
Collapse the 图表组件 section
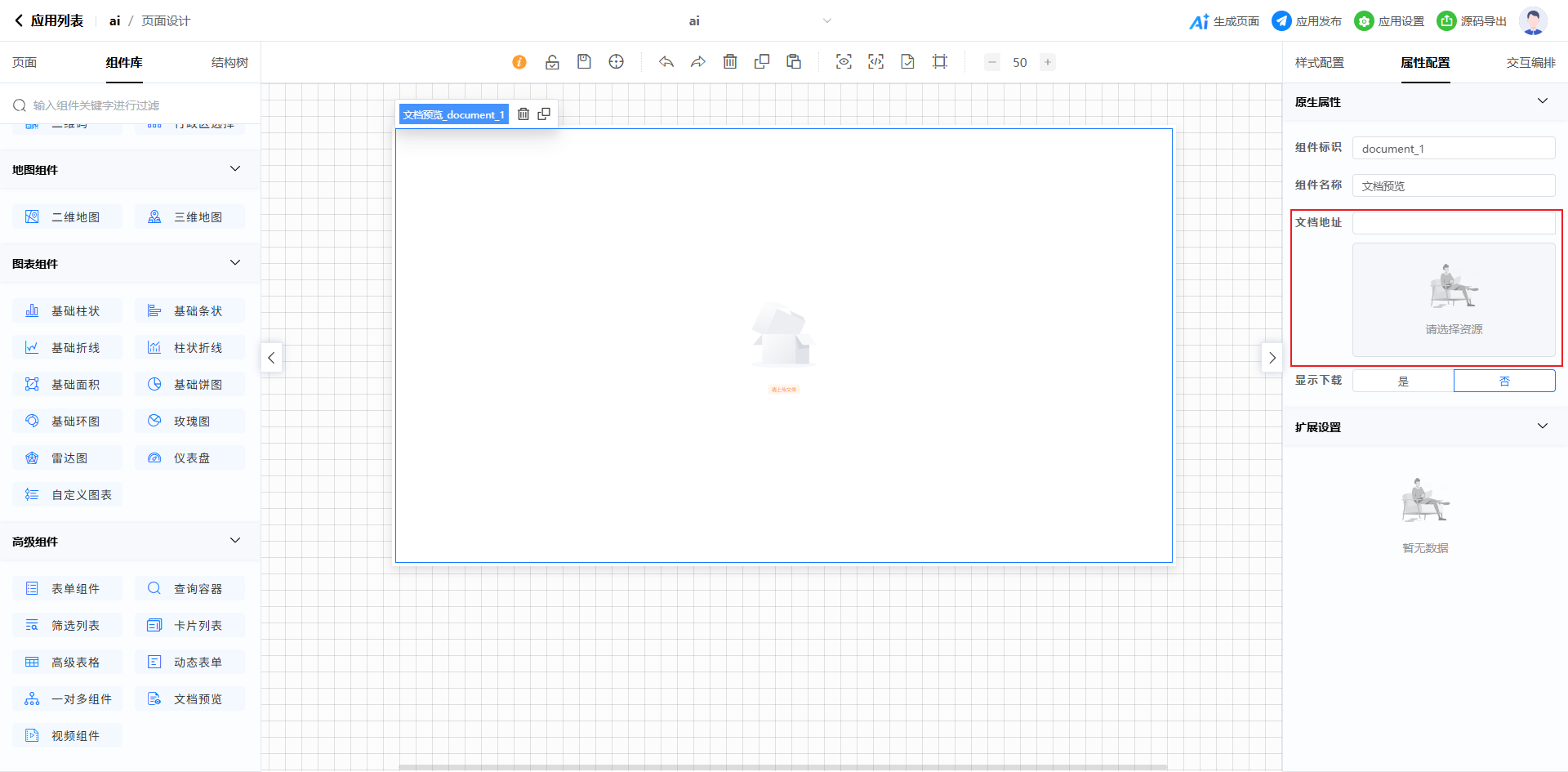pyautogui.click(x=235, y=263)
